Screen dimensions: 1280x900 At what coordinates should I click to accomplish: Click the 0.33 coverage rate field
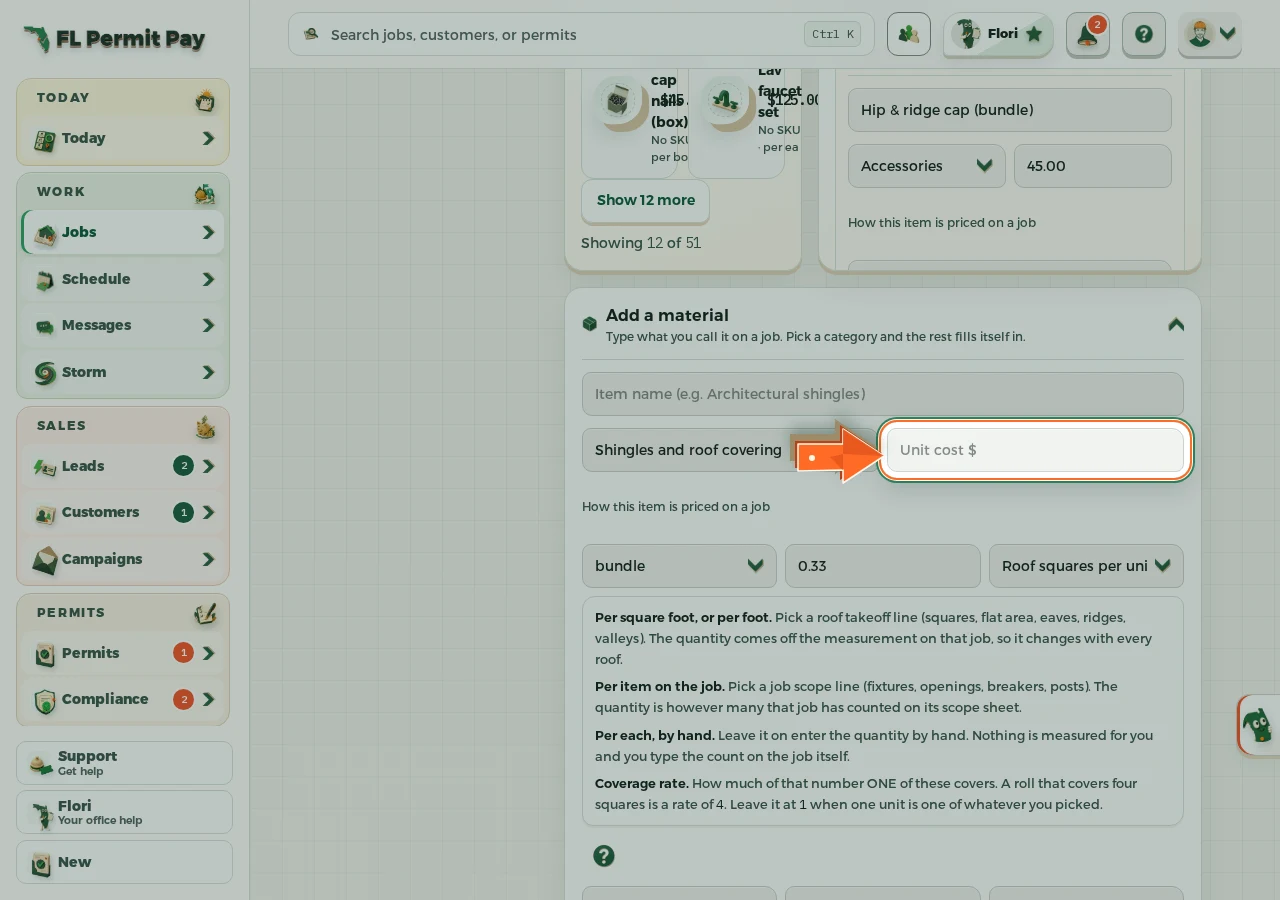pyautogui.click(x=883, y=566)
